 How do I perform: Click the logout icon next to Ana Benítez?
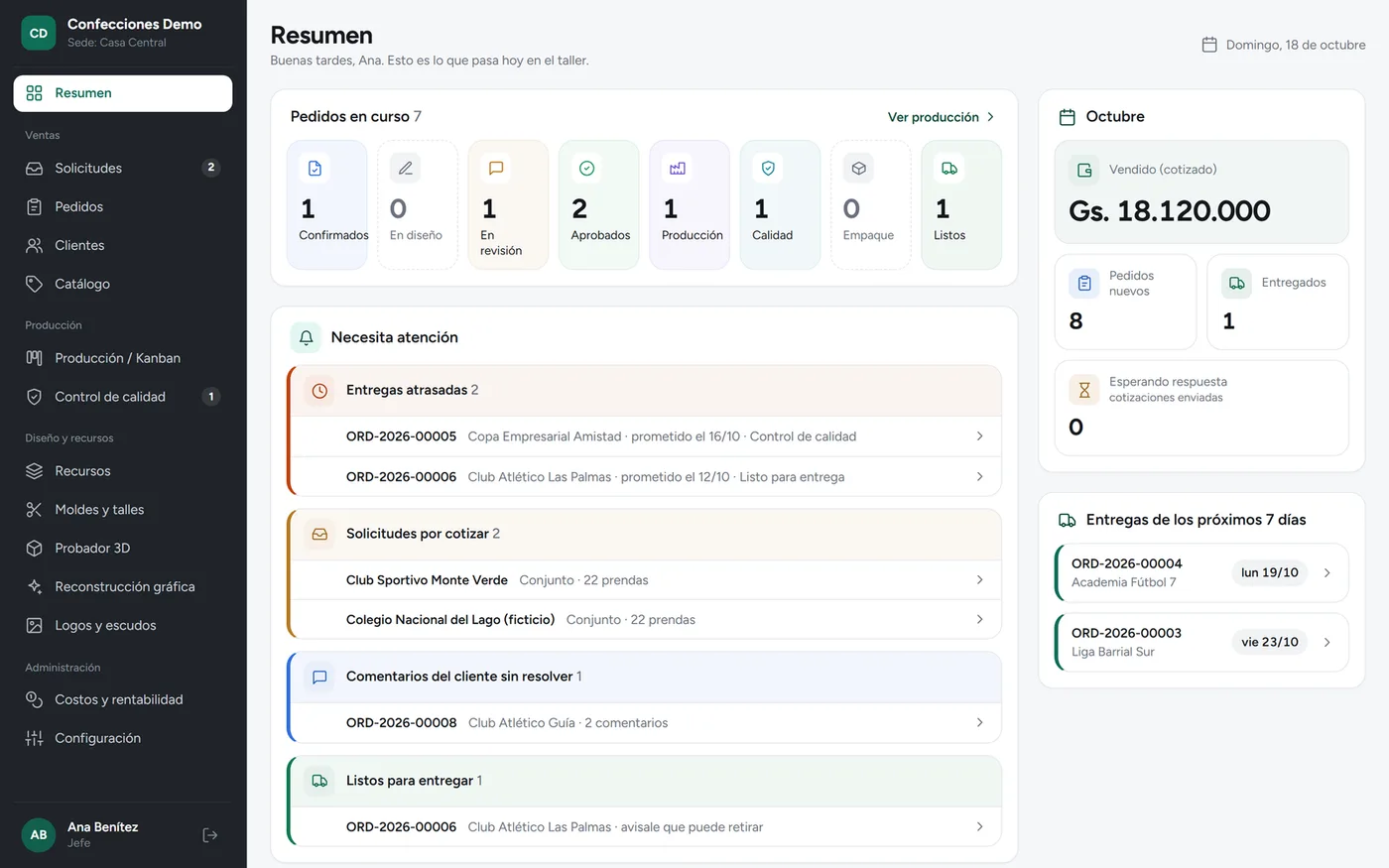tap(209, 835)
